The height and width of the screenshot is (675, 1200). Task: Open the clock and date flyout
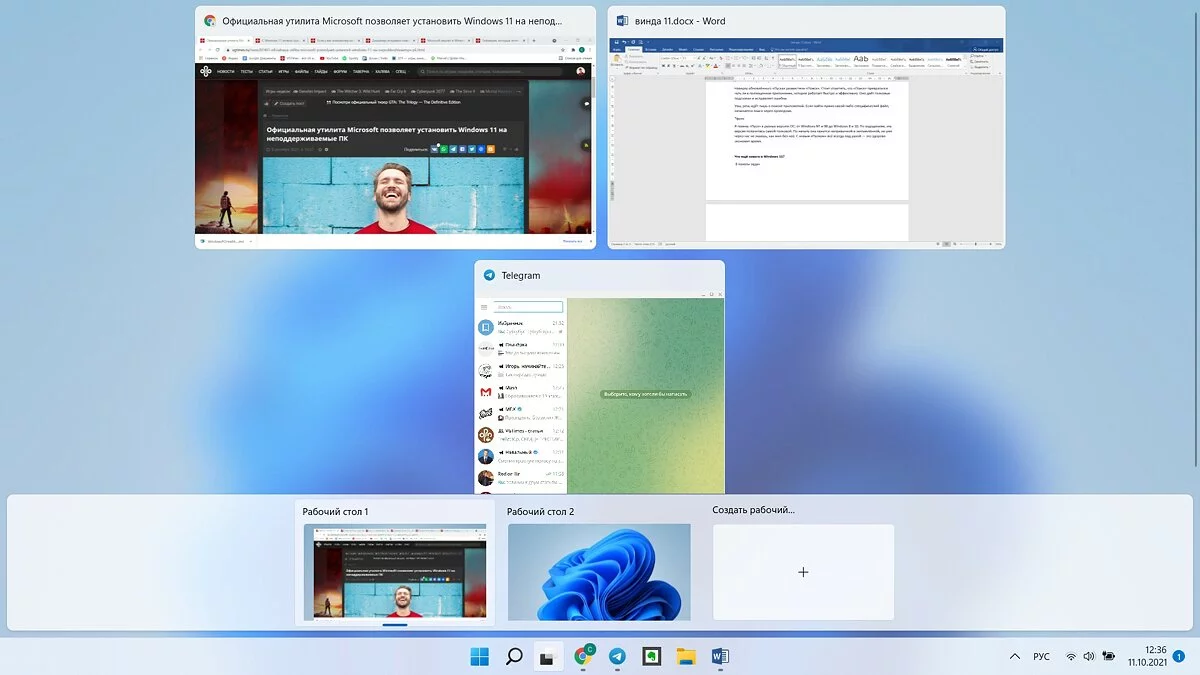click(1148, 656)
